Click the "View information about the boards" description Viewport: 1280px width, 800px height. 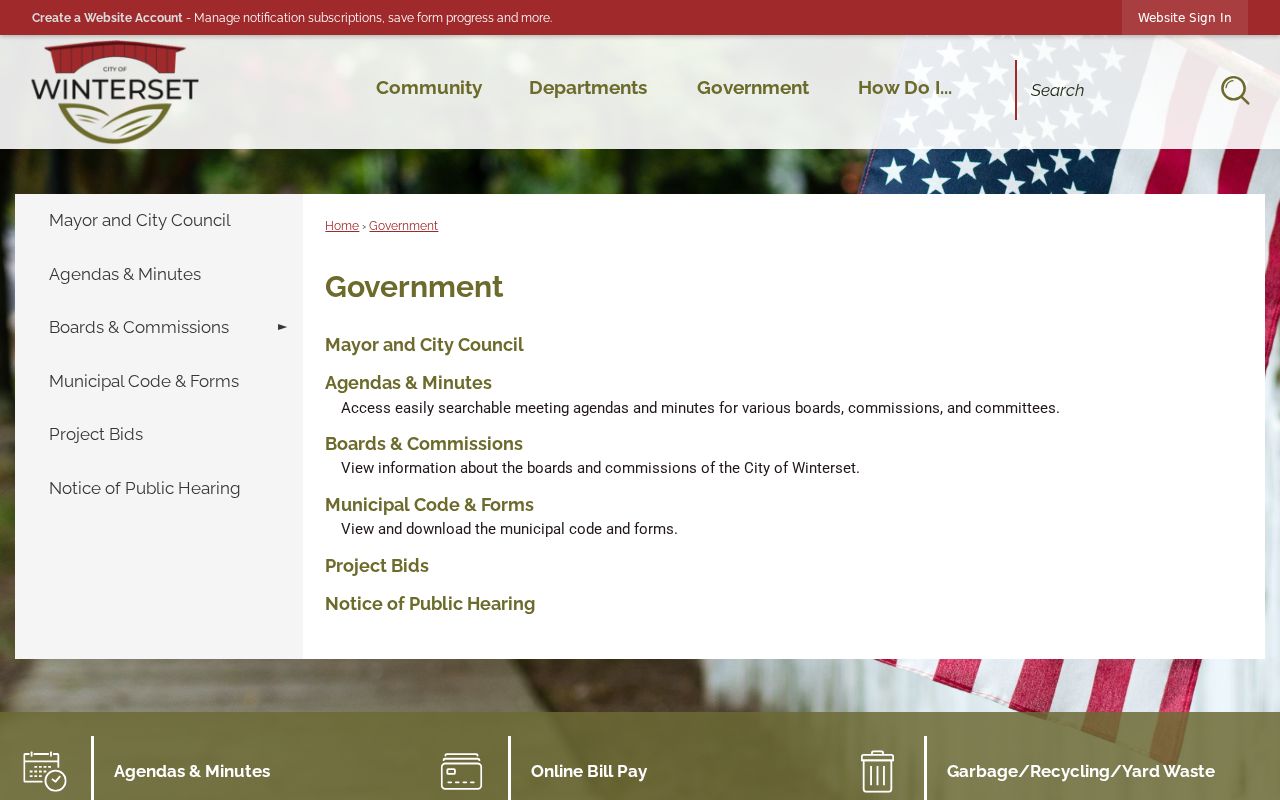(600, 468)
